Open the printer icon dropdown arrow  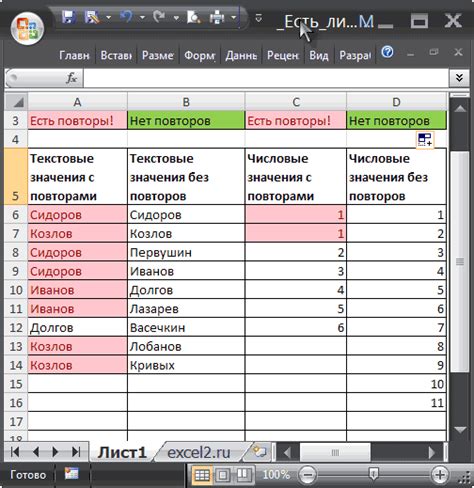click(233, 17)
